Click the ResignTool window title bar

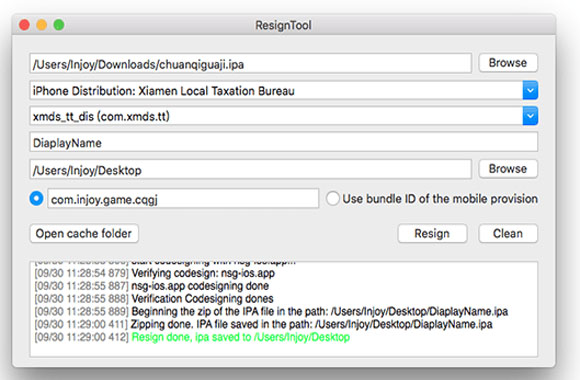pos(283,25)
